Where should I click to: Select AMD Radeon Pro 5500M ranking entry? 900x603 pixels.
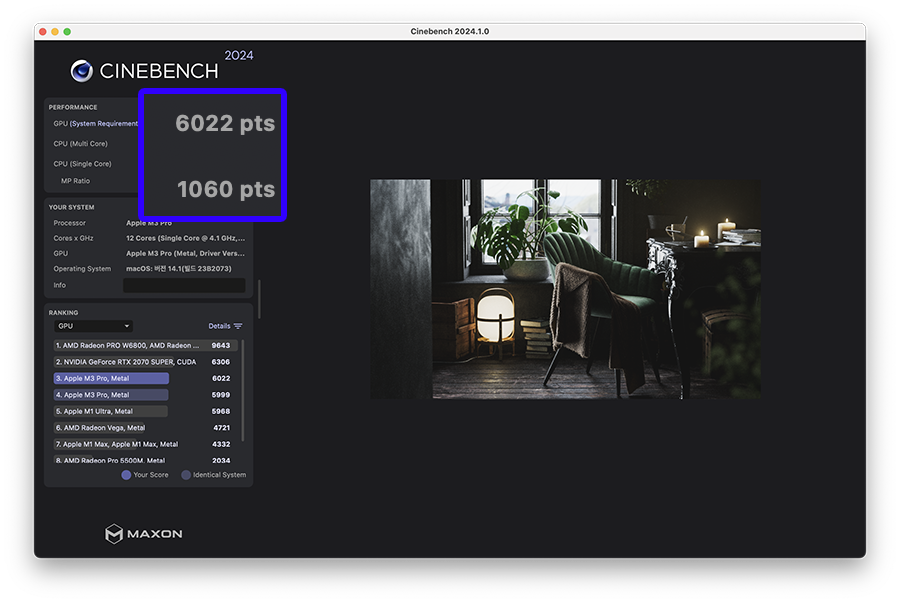[145, 460]
